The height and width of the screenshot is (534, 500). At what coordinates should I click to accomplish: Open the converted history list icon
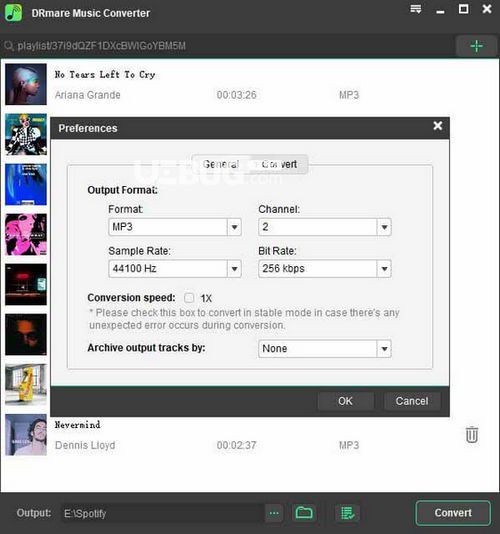347,513
